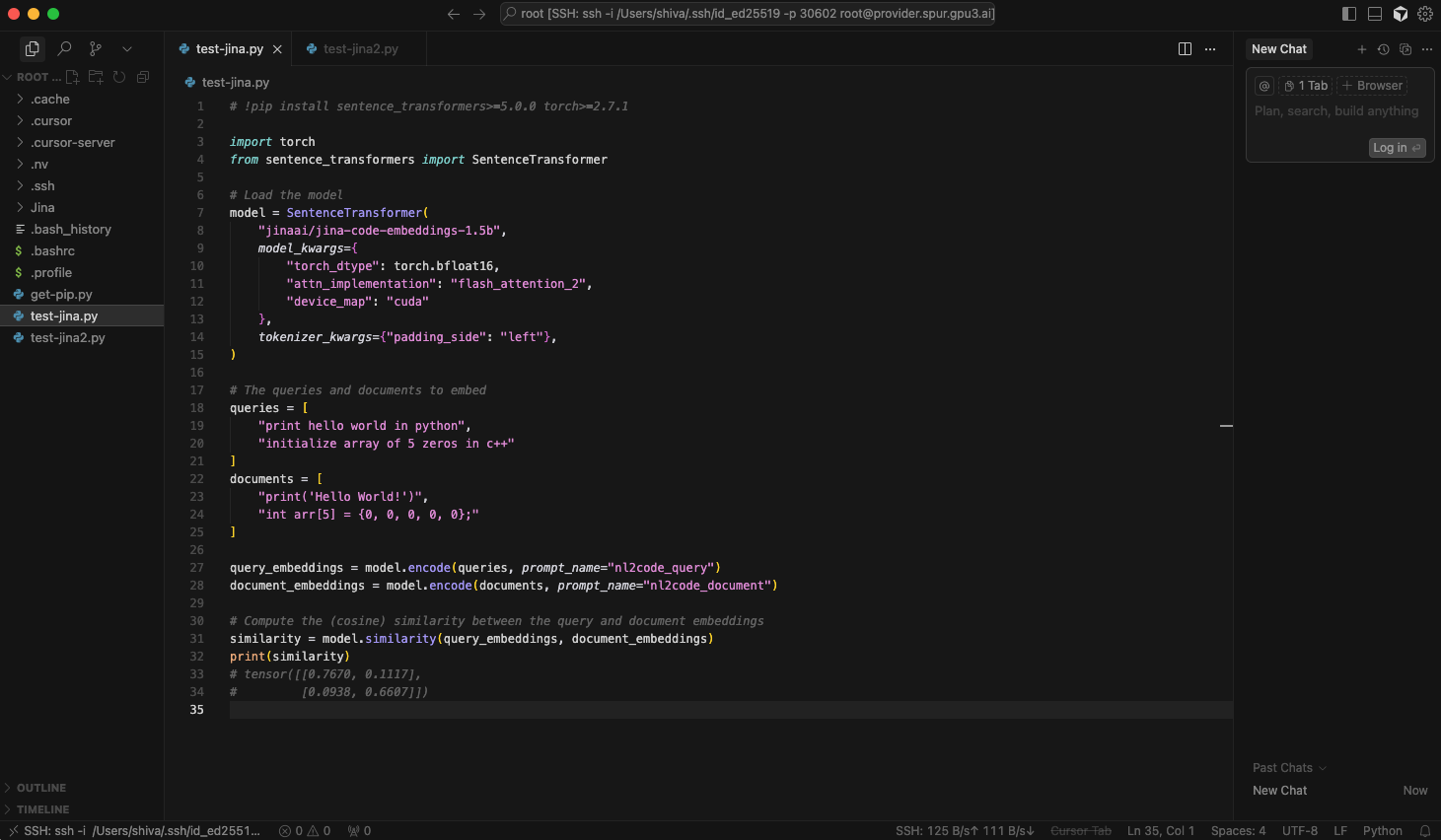Open the Search view in sidebar
The height and width of the screenshot is (840, 1441).
pos(64,48)
